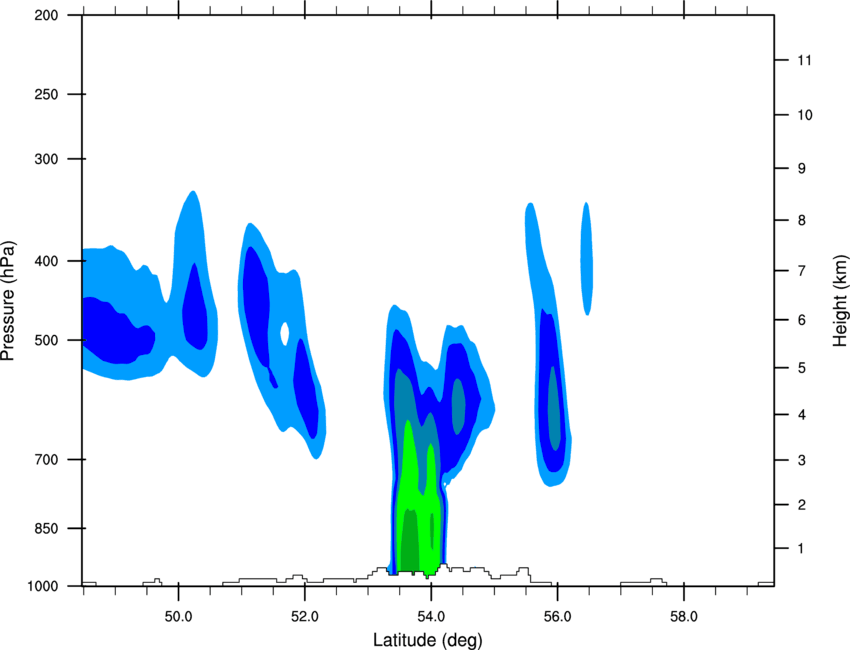Click the dark green contour core near surface

pyautogui.click(x=410, y=542)
